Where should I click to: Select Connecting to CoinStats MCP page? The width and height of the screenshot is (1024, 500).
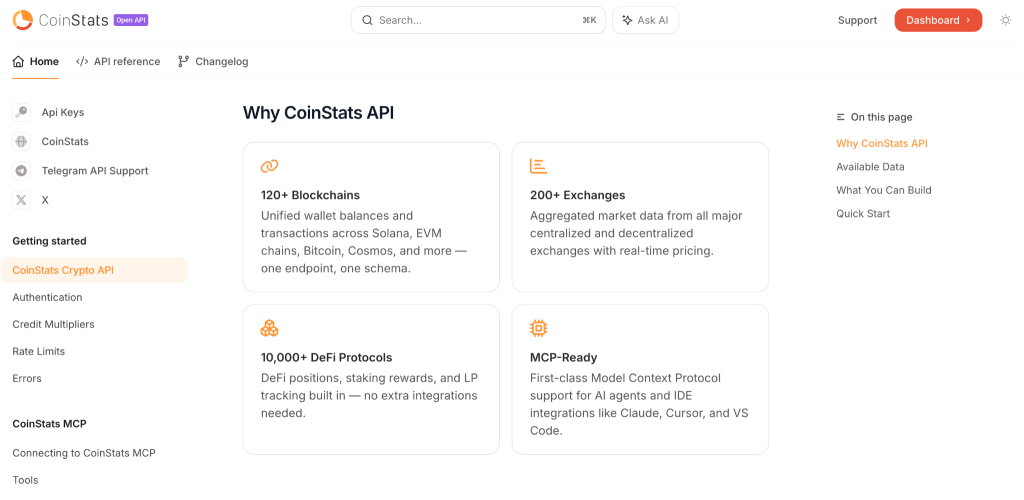(x=84, y=453)
